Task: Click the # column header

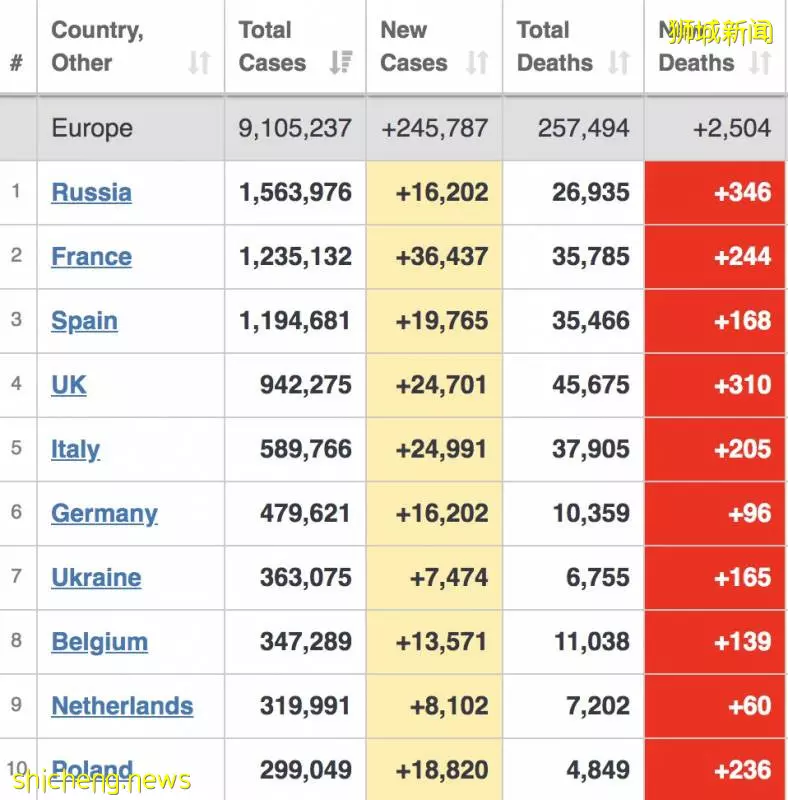Action: pyautogui.click(x=17, y=63)
